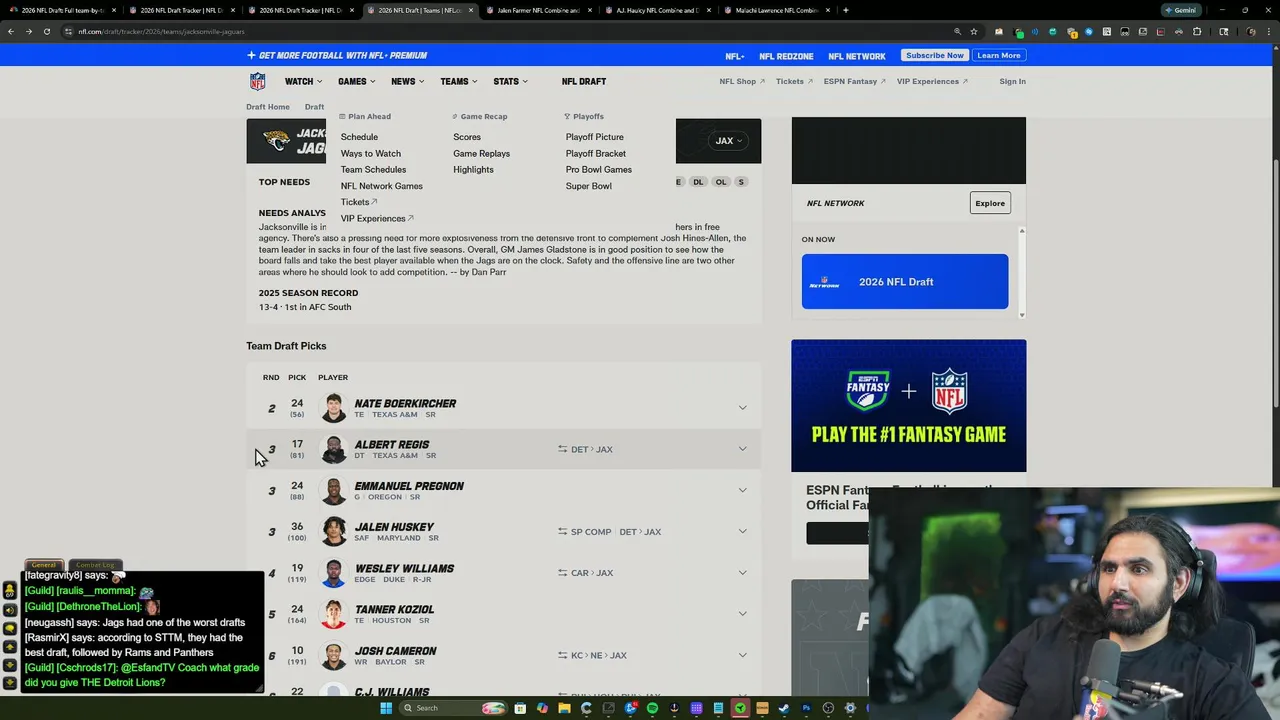
Task: Reload the page with browser refresh icon
Action: (46, 31)
